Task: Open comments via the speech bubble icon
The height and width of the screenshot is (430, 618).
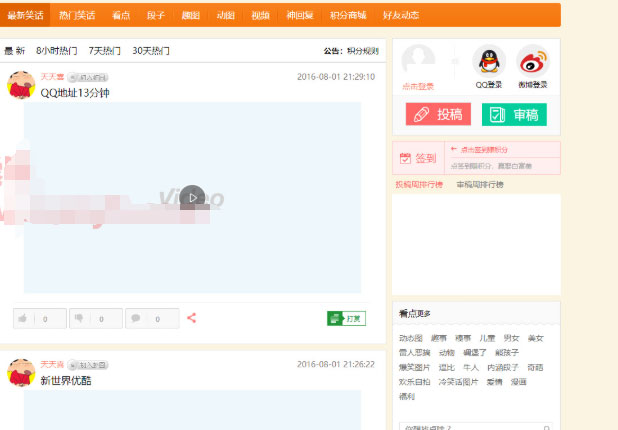Action: pyautogui.click(x=135, y=319)
